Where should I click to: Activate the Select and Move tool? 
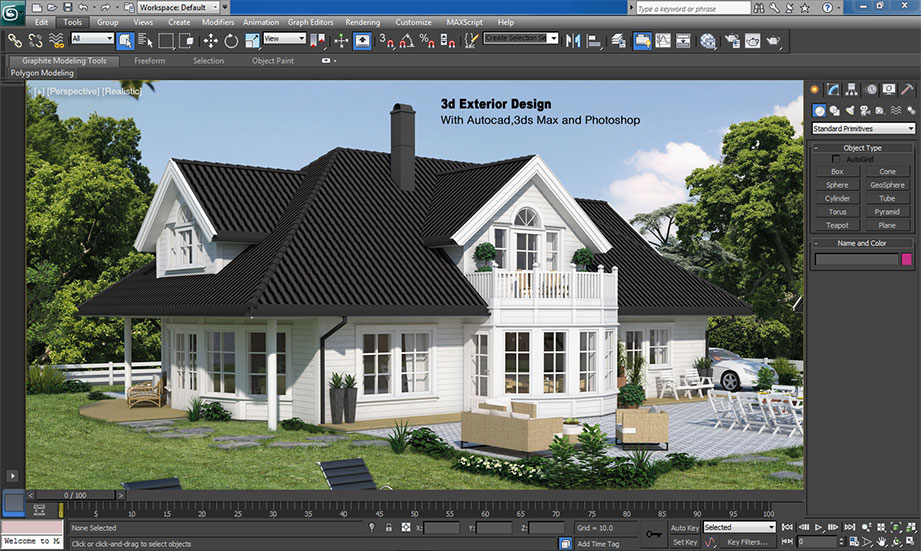pos(210,41)
